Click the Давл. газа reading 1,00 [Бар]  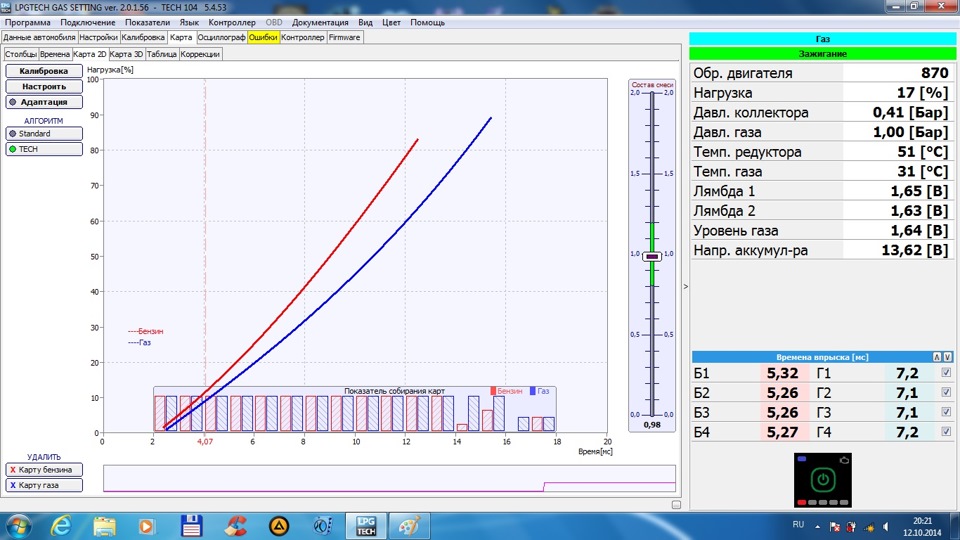(910, 132)
